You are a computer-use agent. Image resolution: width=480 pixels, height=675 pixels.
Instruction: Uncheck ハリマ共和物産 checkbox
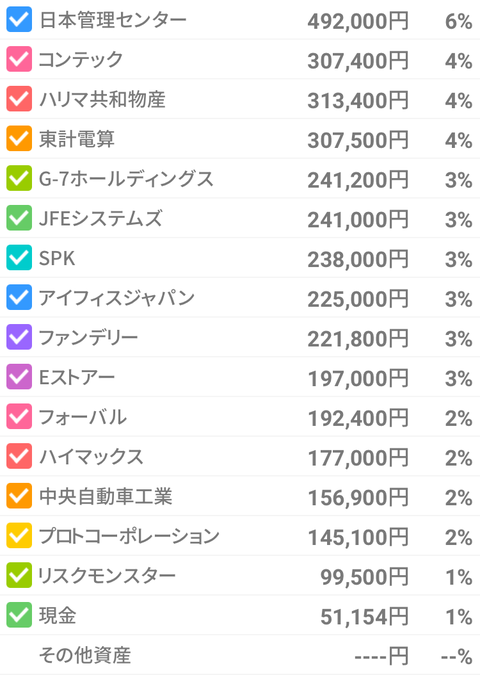click(x=19, y=99)
